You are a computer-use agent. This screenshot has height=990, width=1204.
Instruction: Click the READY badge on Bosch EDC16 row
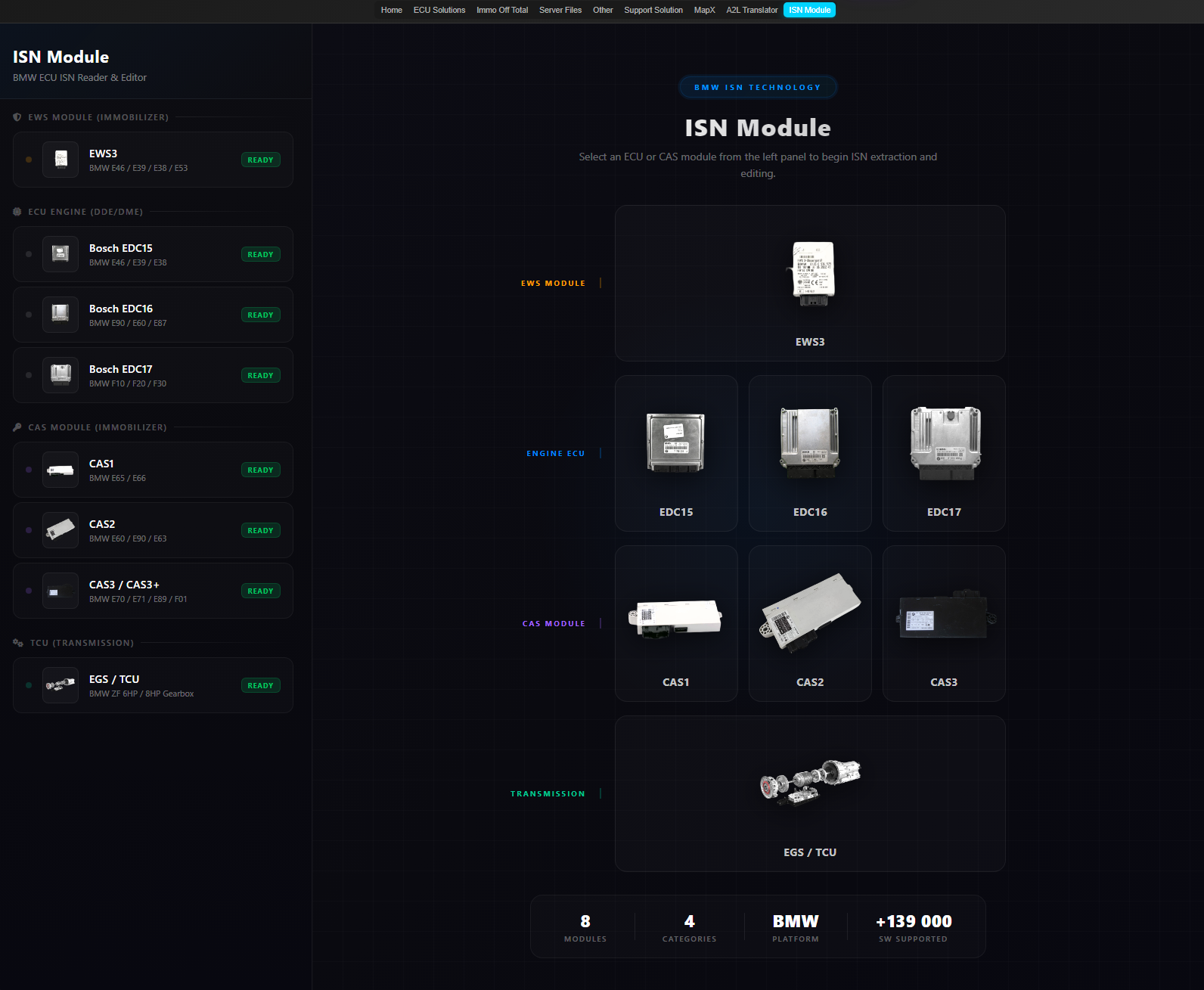click(x=260, y=315)
